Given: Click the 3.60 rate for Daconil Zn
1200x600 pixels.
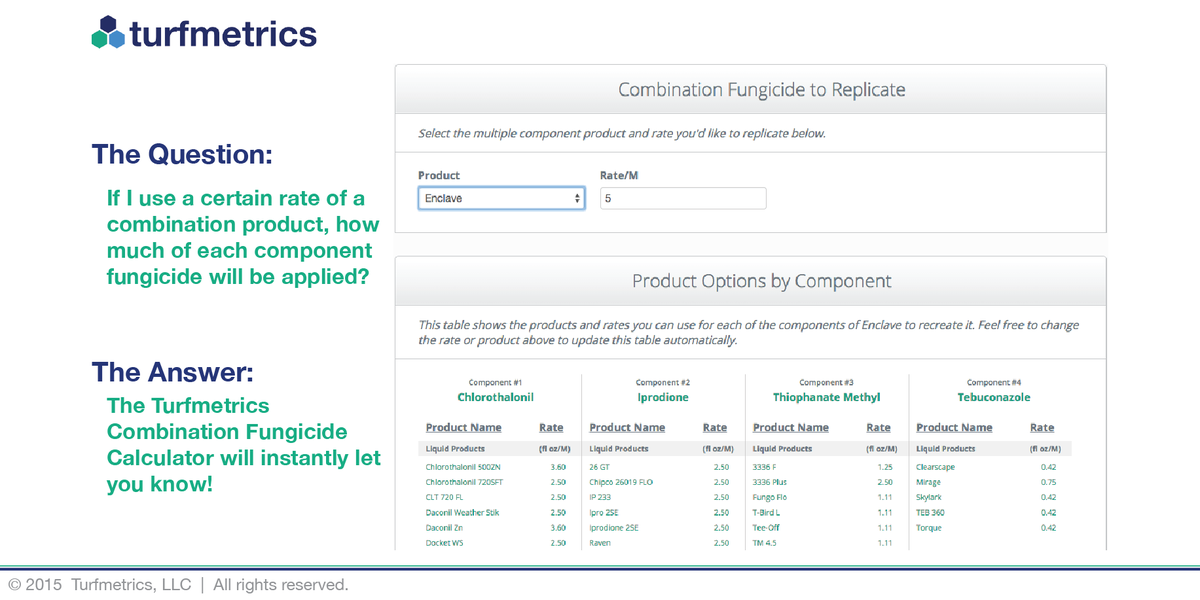Looking at the screenshot, I should tap(558, 528).
